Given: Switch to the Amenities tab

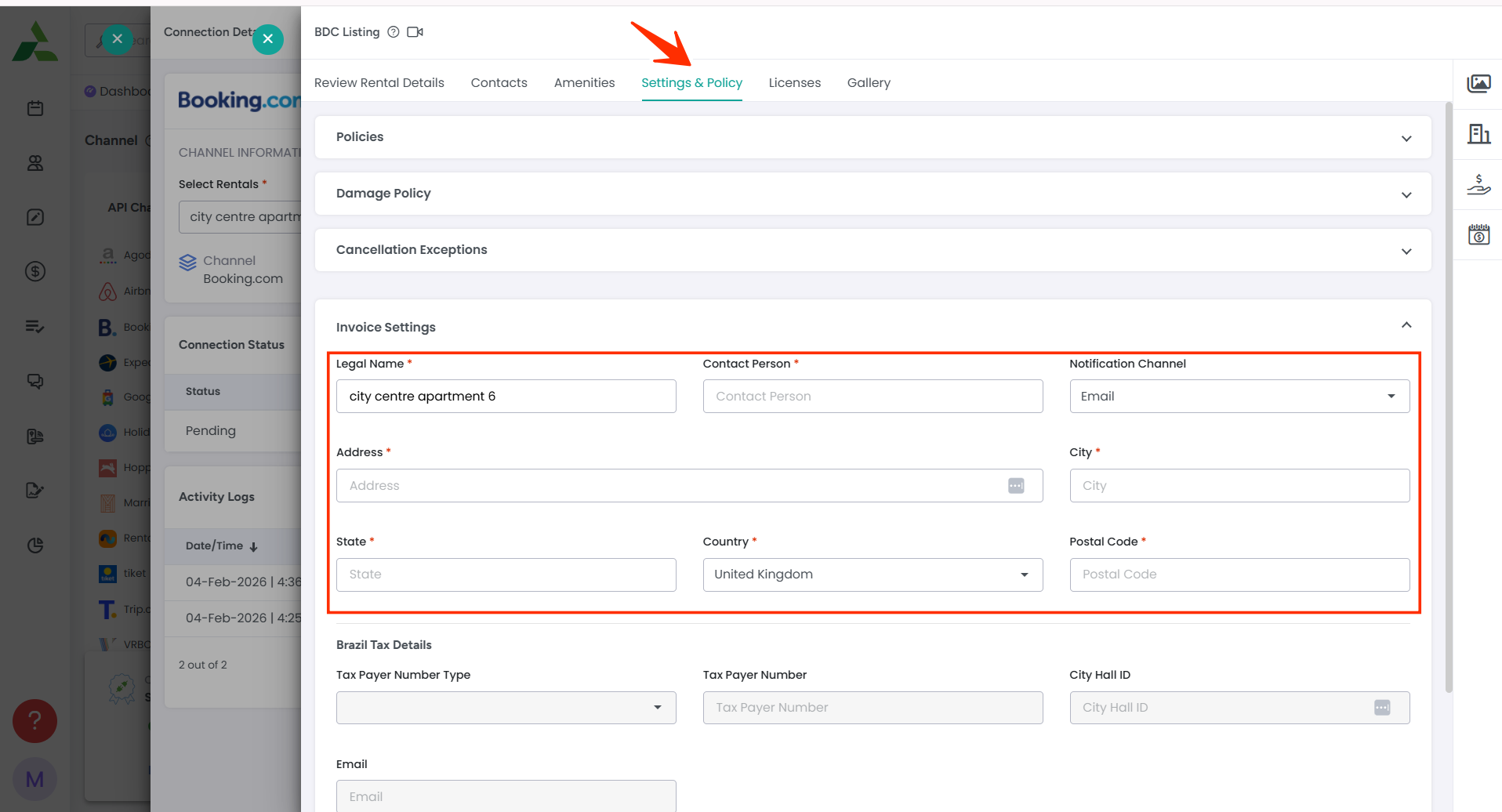Looking at the screenshot, I should pyautogui.click(x=584, y=83).
